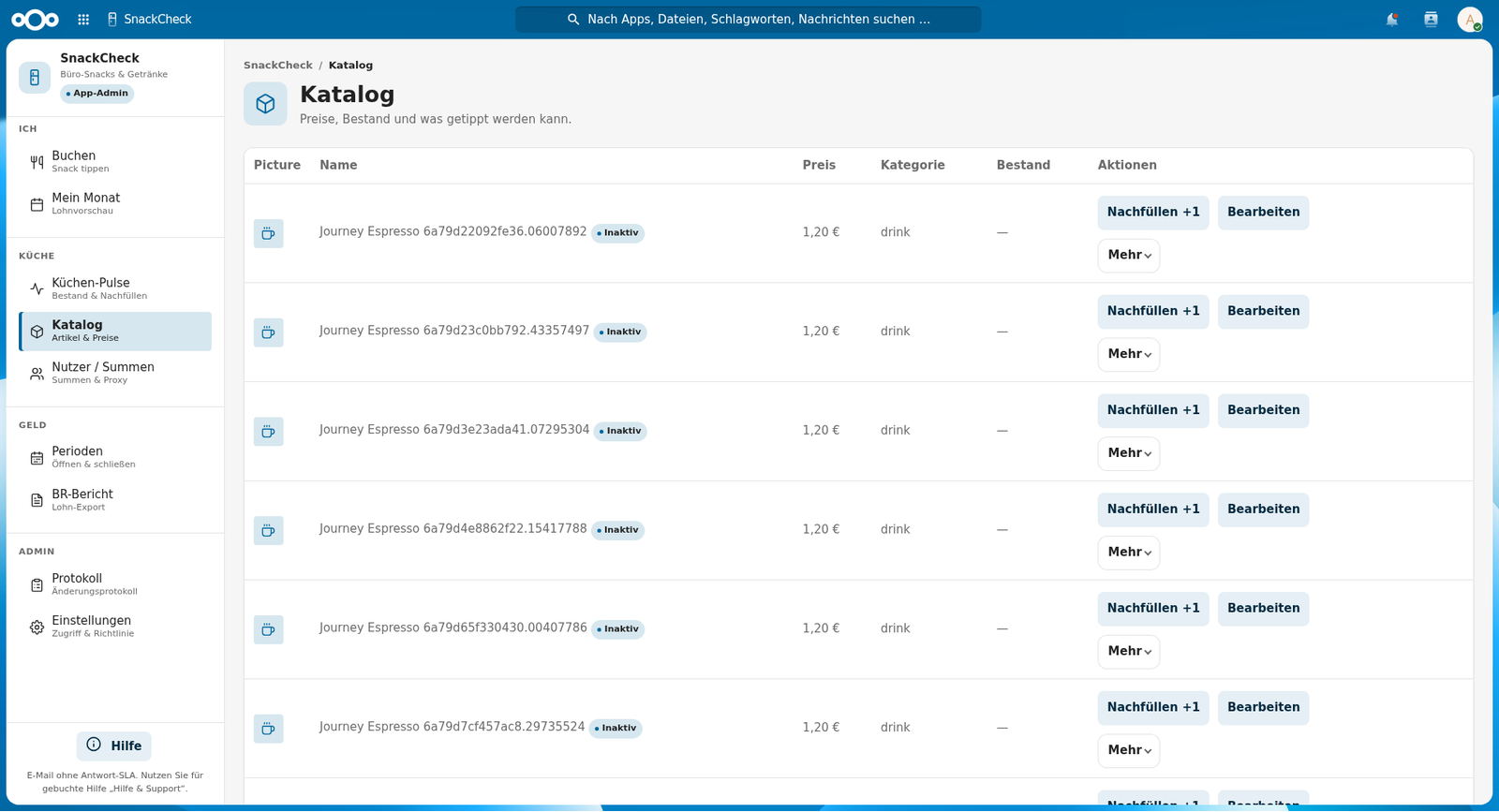Open BR-Bericht in the sidebar

coord(115,501)
